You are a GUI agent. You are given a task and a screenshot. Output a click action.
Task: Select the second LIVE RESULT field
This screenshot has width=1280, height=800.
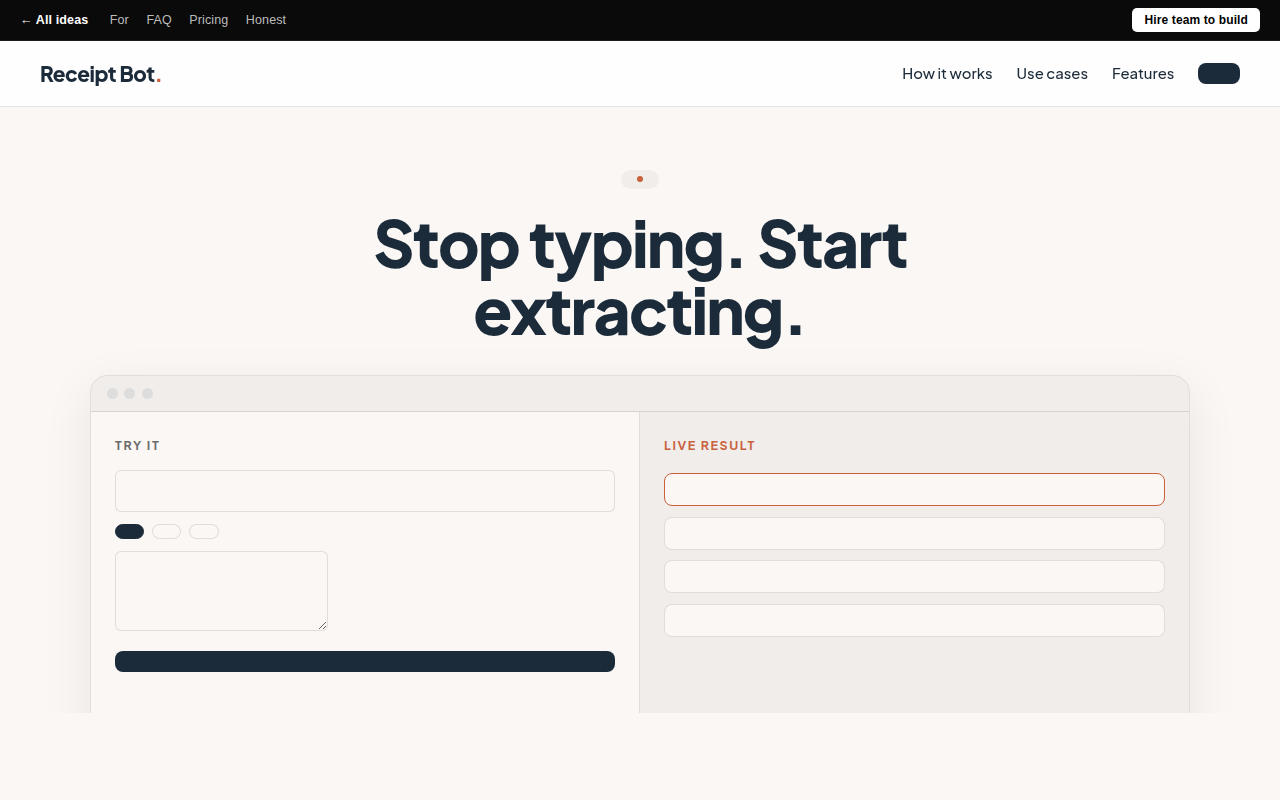(914, 533)
